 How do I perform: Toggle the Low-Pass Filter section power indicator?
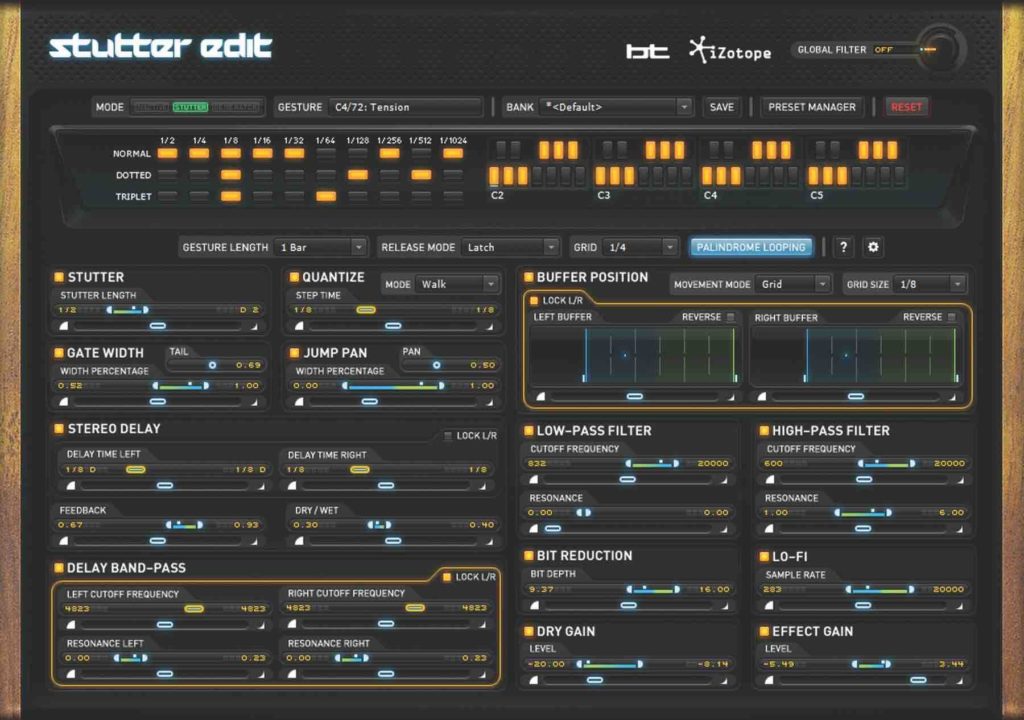pyautogui.click(x=529, y=430)
